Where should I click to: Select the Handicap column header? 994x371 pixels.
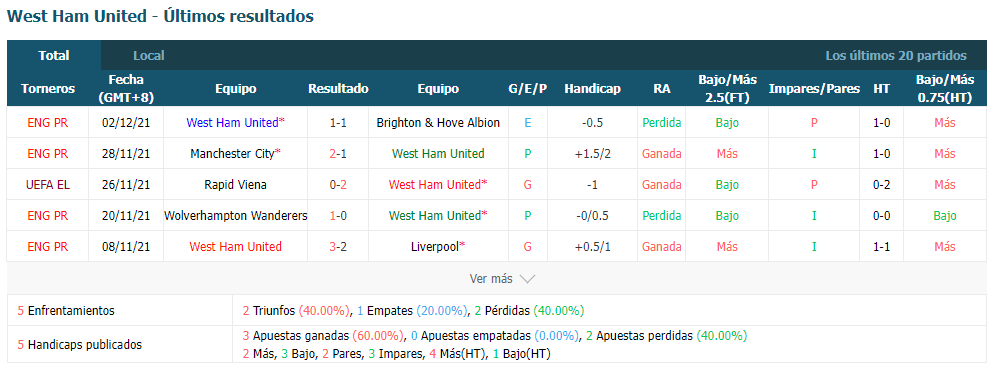pyautogui.click(x=592, y=89)
